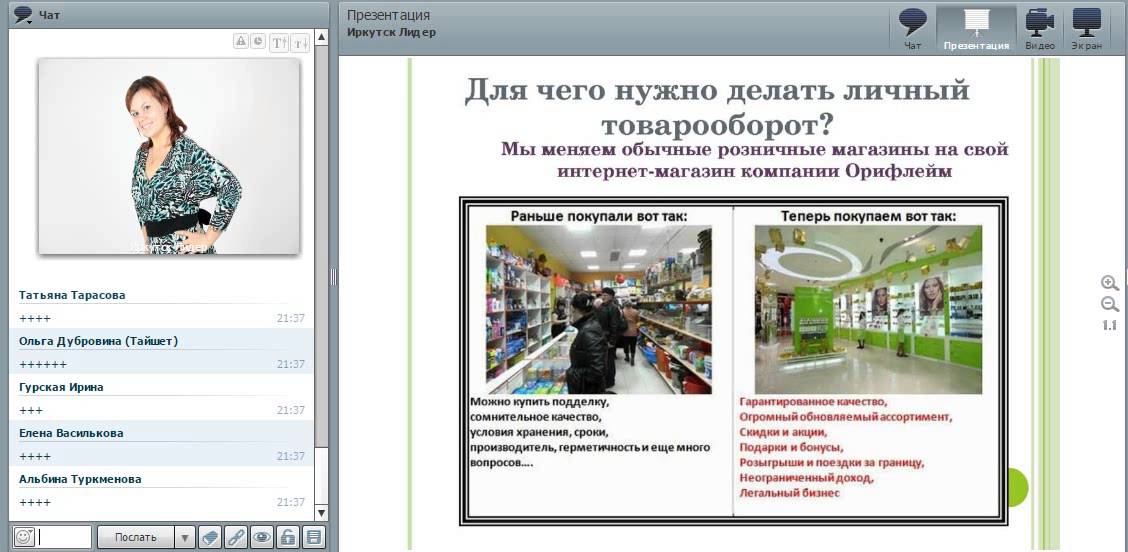This screenshot has width=1128, height=552.
Task: Decrease chat text size with the T-down icon
Action: (300, 42)
